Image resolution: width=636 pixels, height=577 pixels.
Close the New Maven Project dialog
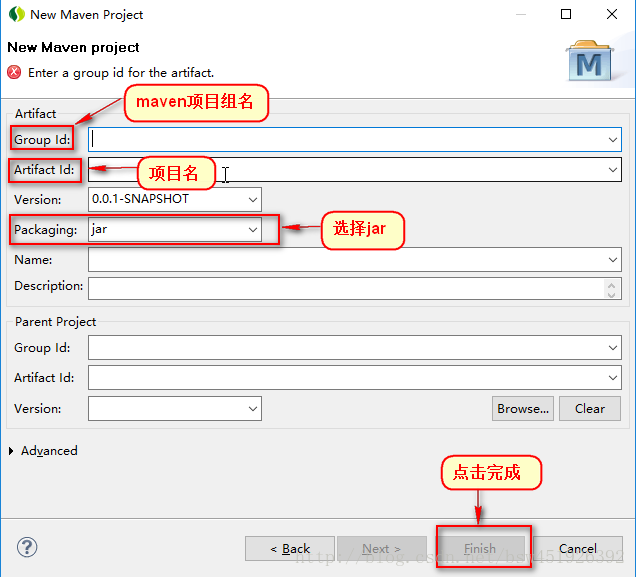click(612, 15)
